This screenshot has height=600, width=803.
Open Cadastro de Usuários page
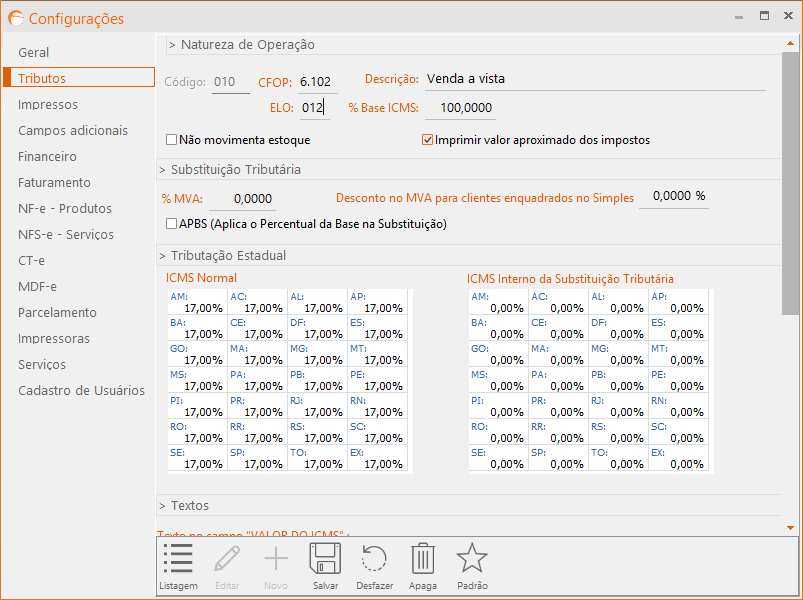point(81,390)
